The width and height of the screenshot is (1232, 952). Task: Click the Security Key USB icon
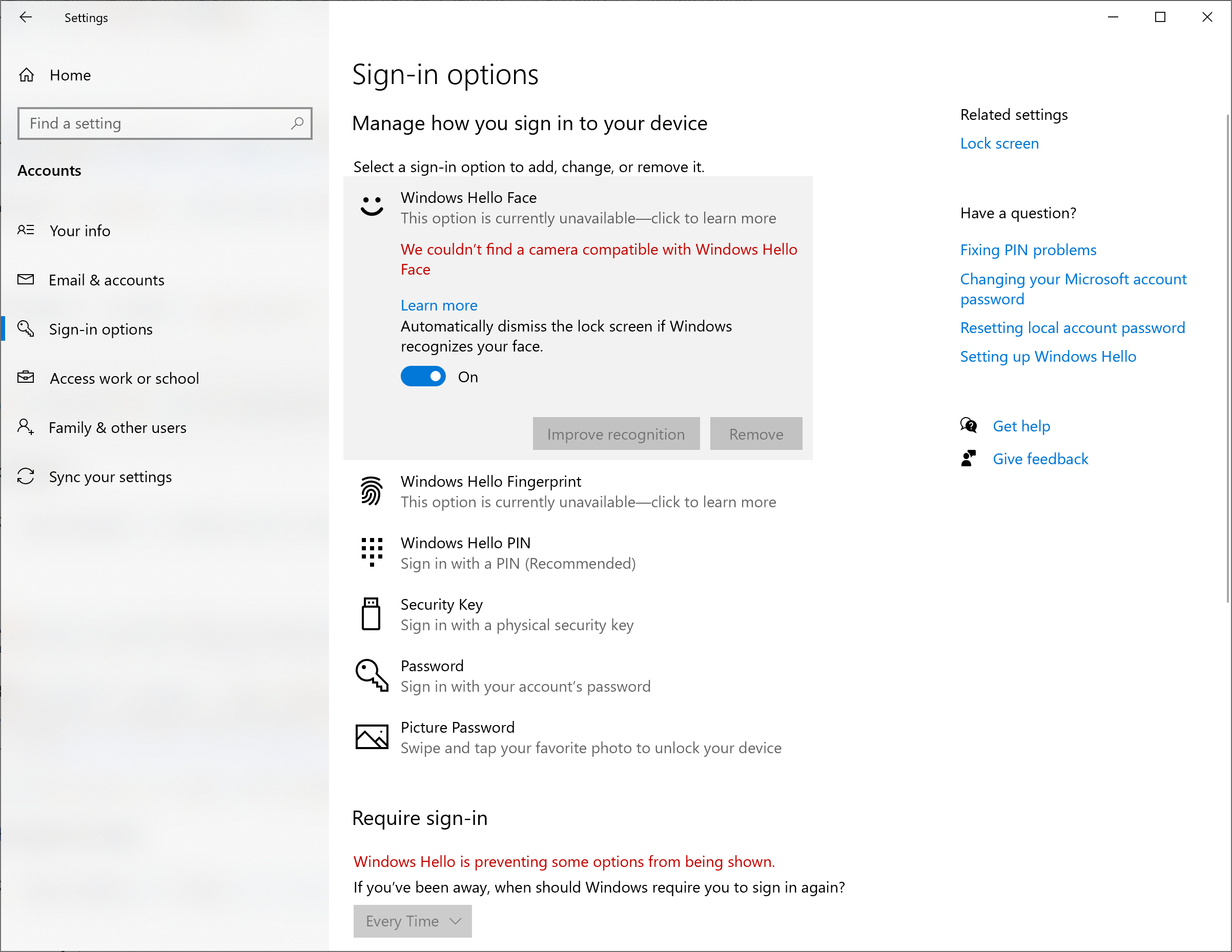pyautogui.click(x=371, y=614)
